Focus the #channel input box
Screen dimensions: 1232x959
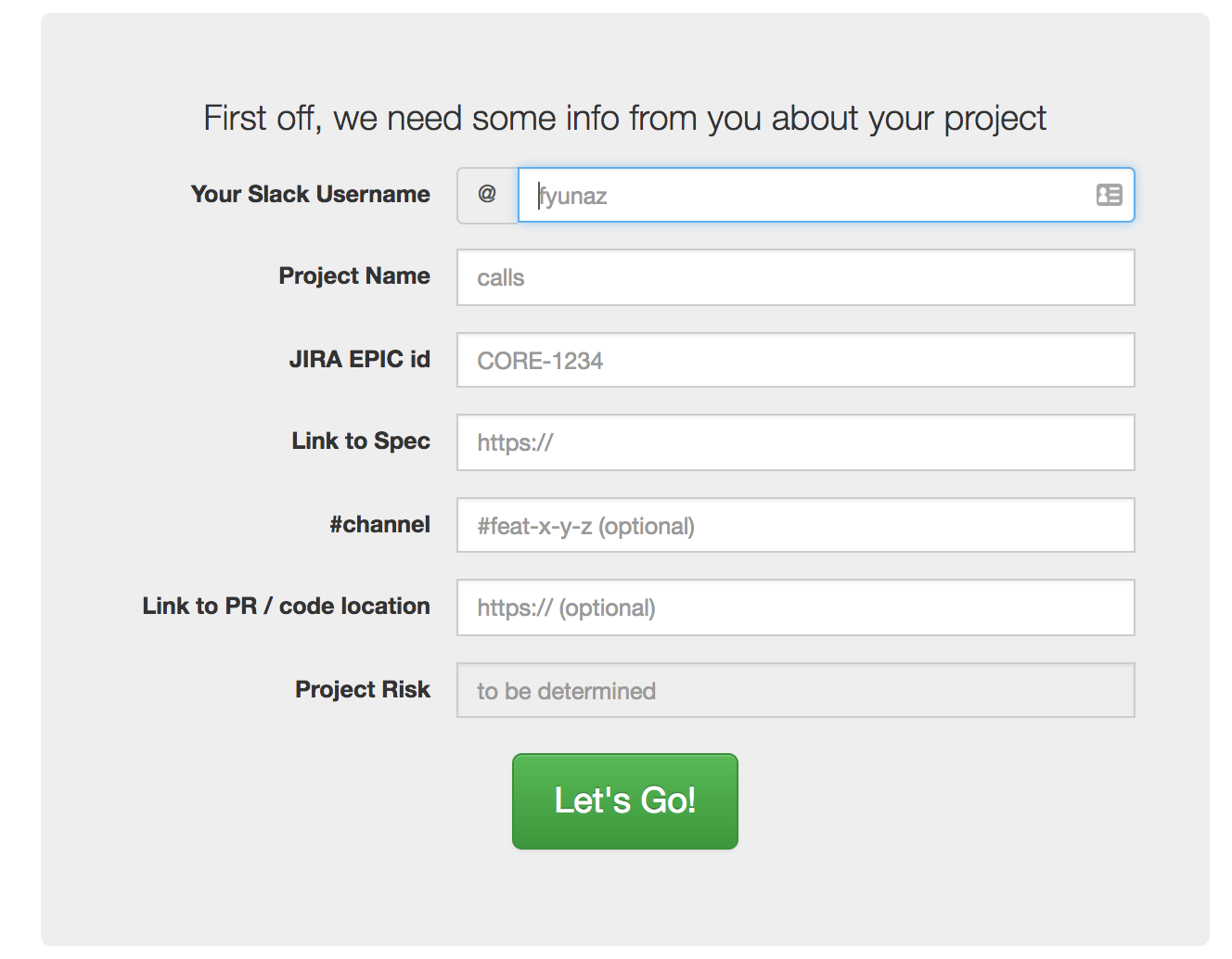[x=795, y=525]
